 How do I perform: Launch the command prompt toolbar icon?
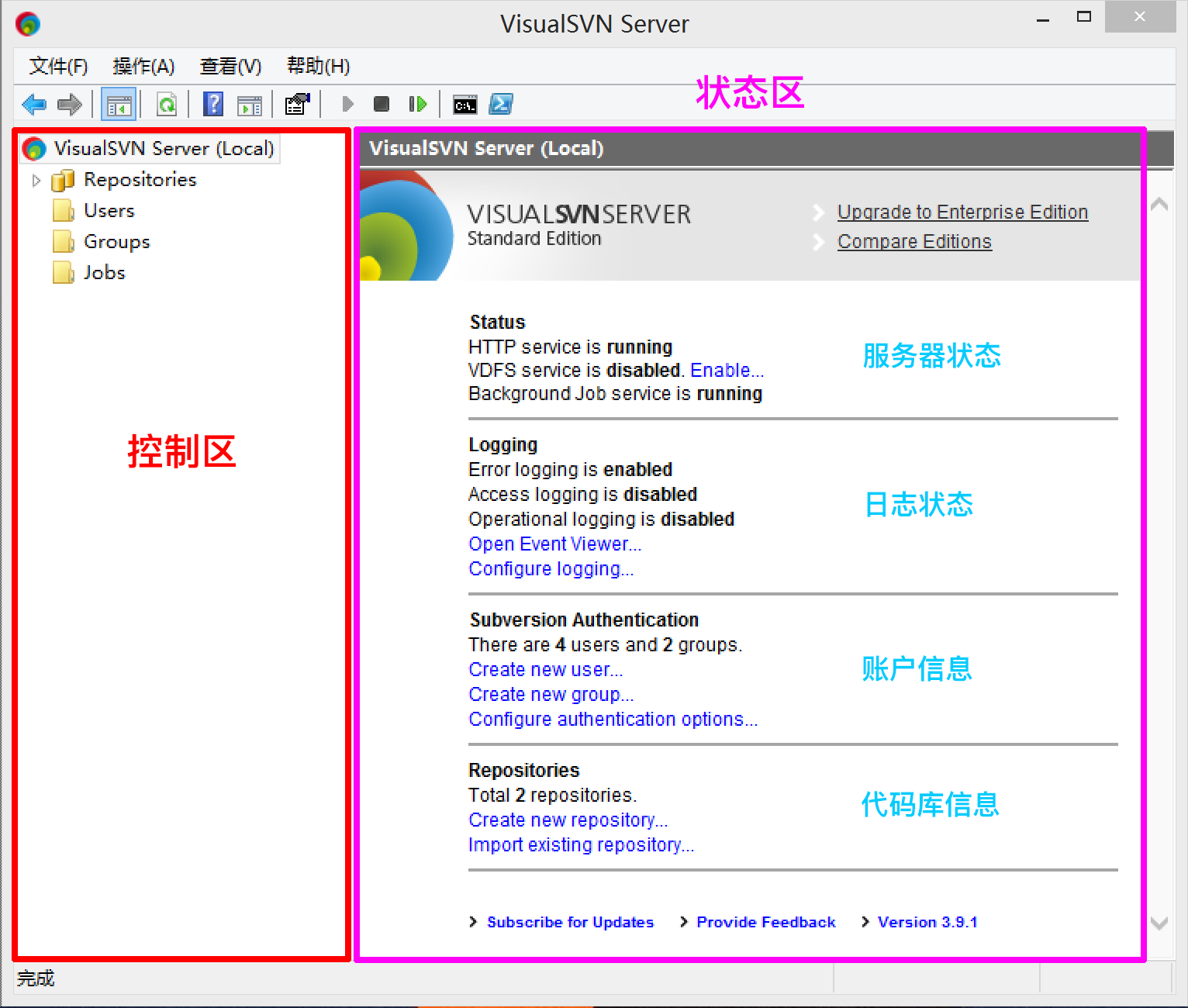[x=465, y=105]
